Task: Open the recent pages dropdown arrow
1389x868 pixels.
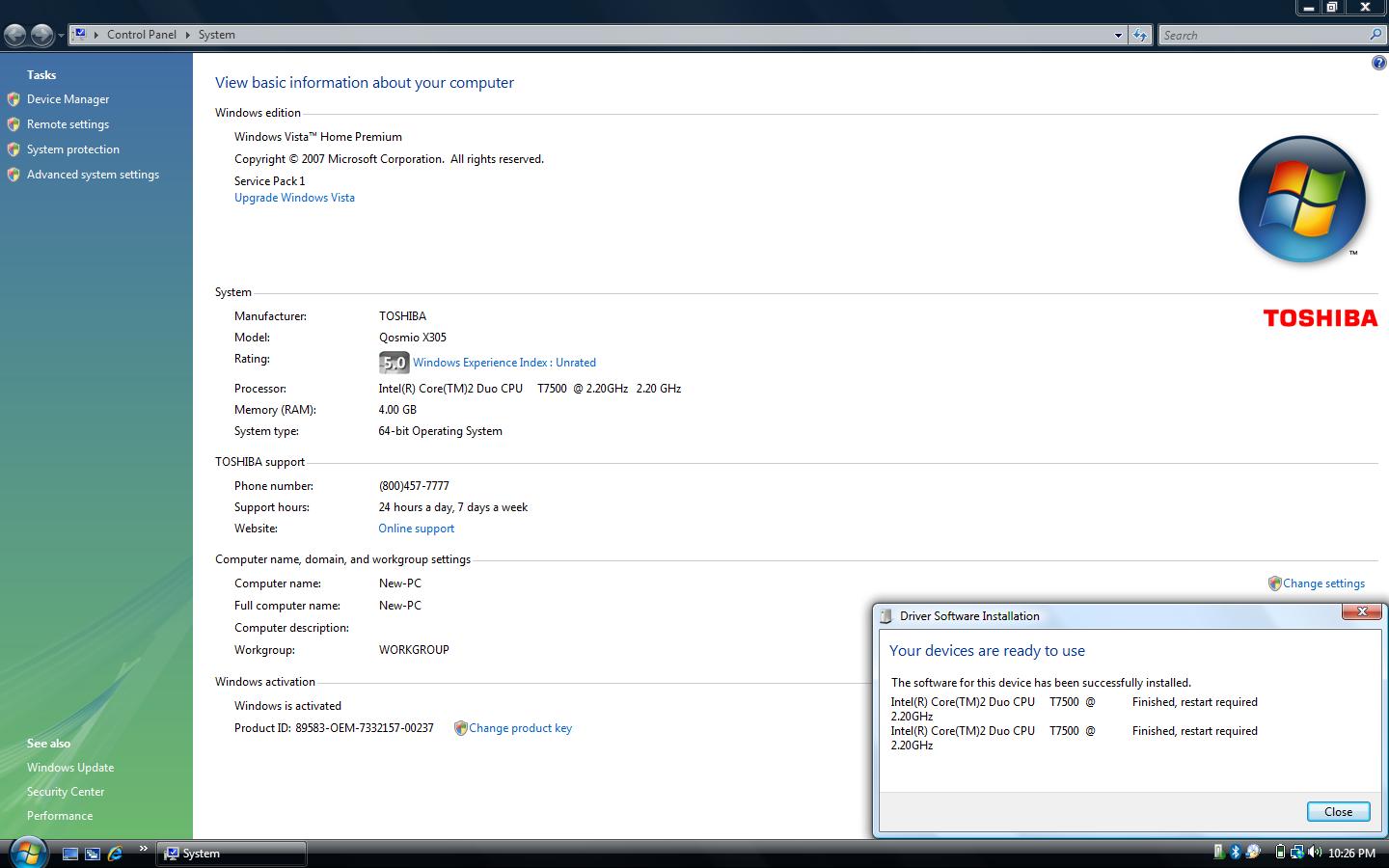Action: [x=61, y=36]
